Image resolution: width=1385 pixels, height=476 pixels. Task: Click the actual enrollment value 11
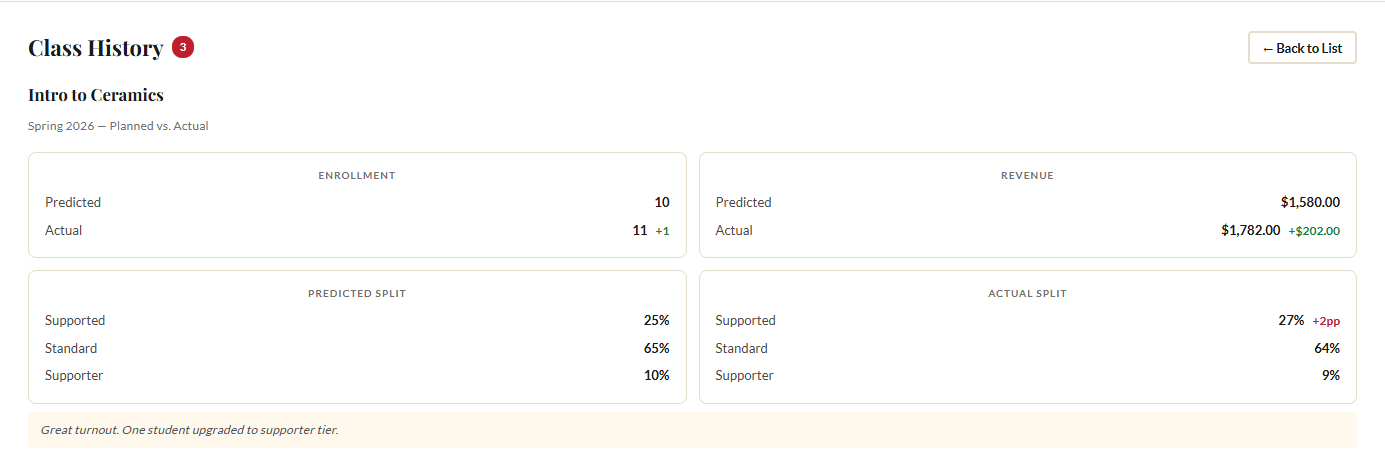coord(640,231)
